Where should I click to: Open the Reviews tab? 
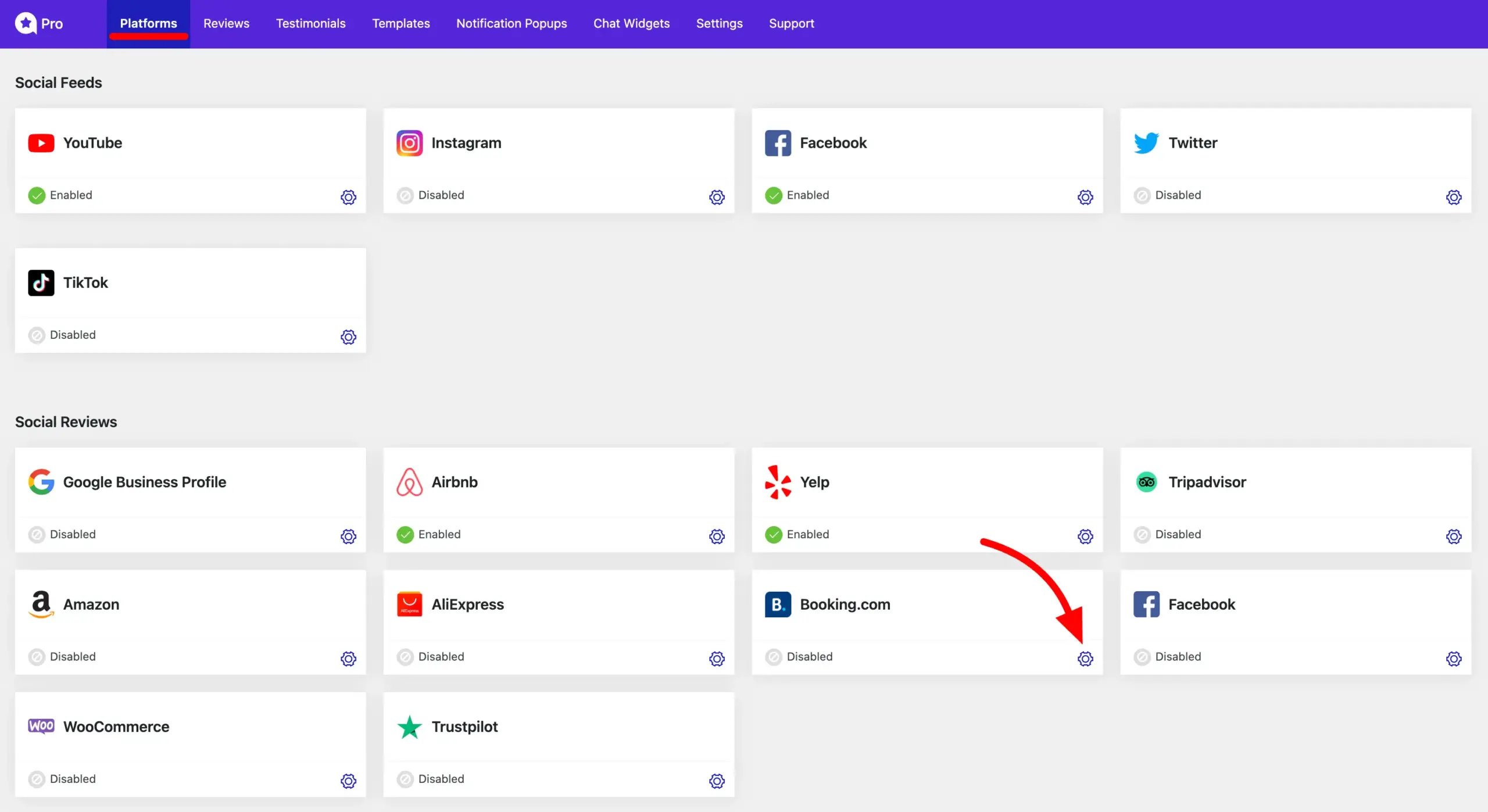(x=226, y=23)
